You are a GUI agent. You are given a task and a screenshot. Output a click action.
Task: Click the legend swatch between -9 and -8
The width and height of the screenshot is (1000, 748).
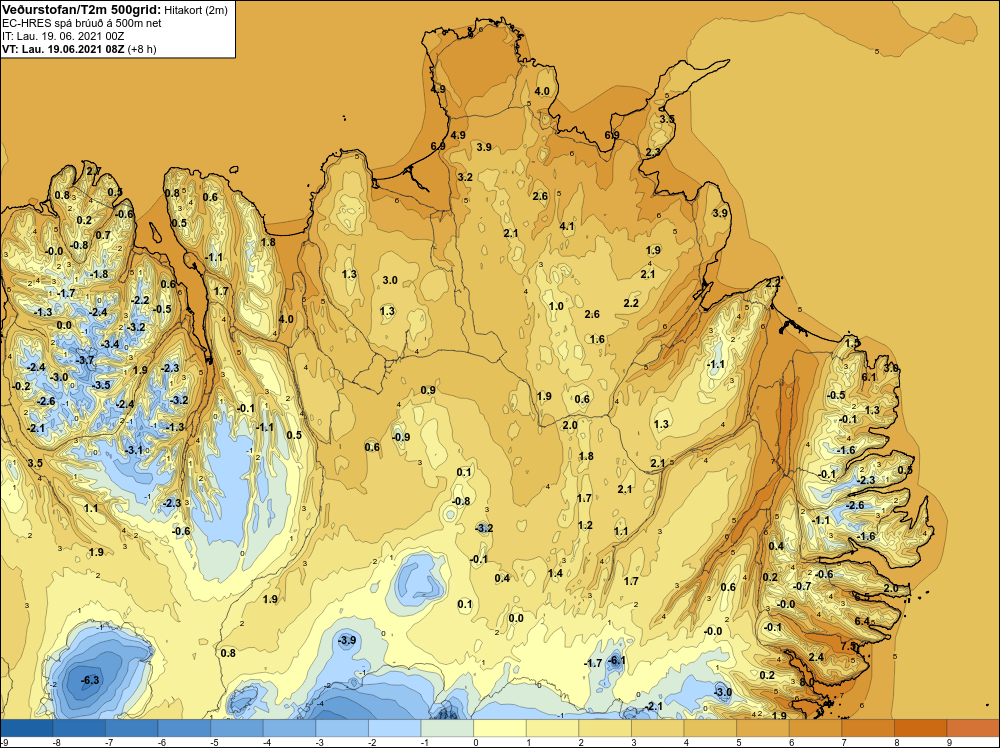pyautogui.click(x=27, y=728)
